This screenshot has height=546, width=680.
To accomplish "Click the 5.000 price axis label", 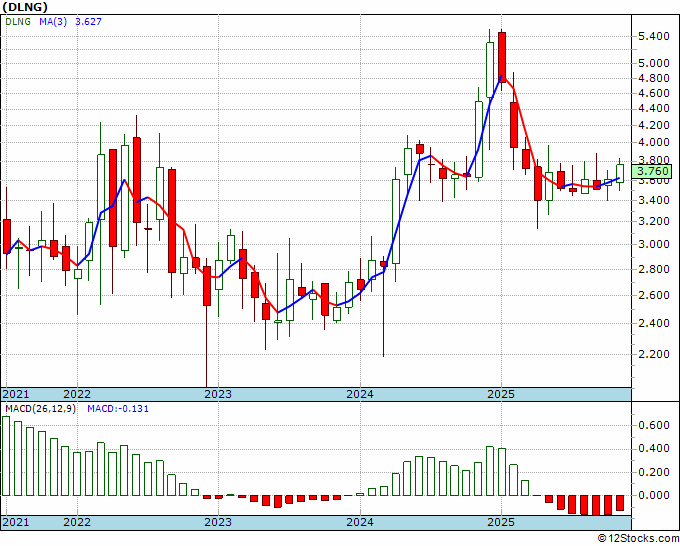I will 654,63.
